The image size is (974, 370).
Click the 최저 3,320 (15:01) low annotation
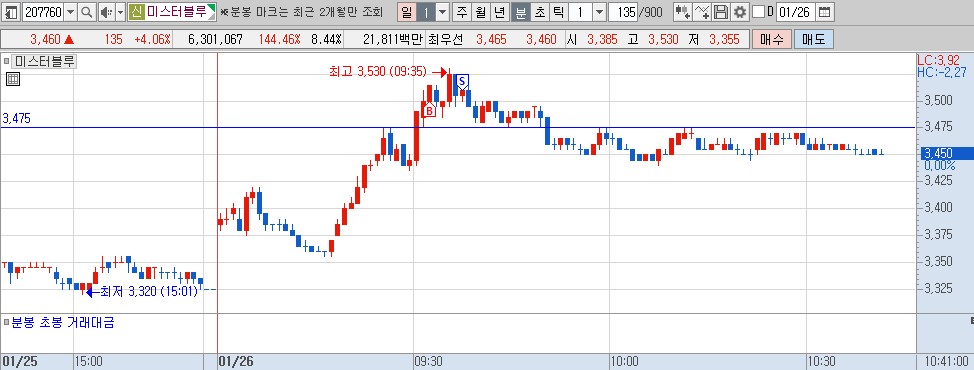click(149, 291)
